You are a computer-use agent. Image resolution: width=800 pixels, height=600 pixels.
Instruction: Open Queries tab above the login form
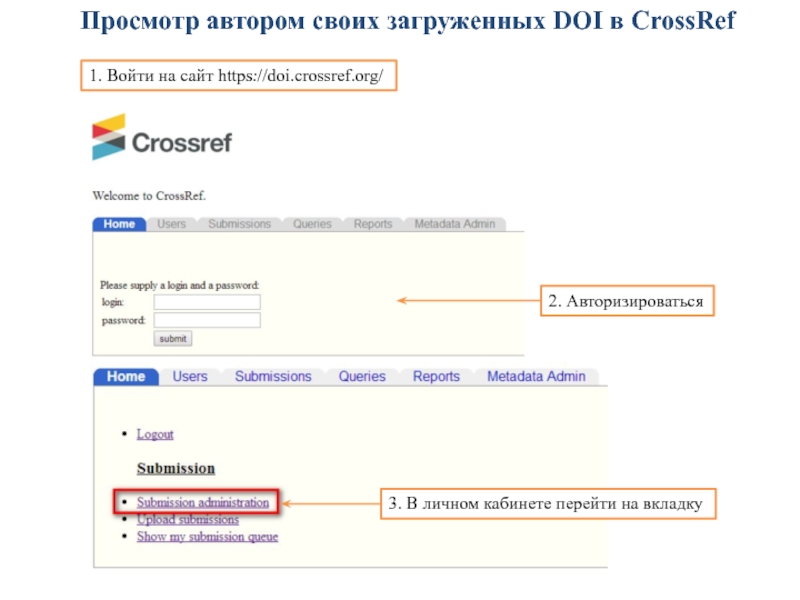312,224
